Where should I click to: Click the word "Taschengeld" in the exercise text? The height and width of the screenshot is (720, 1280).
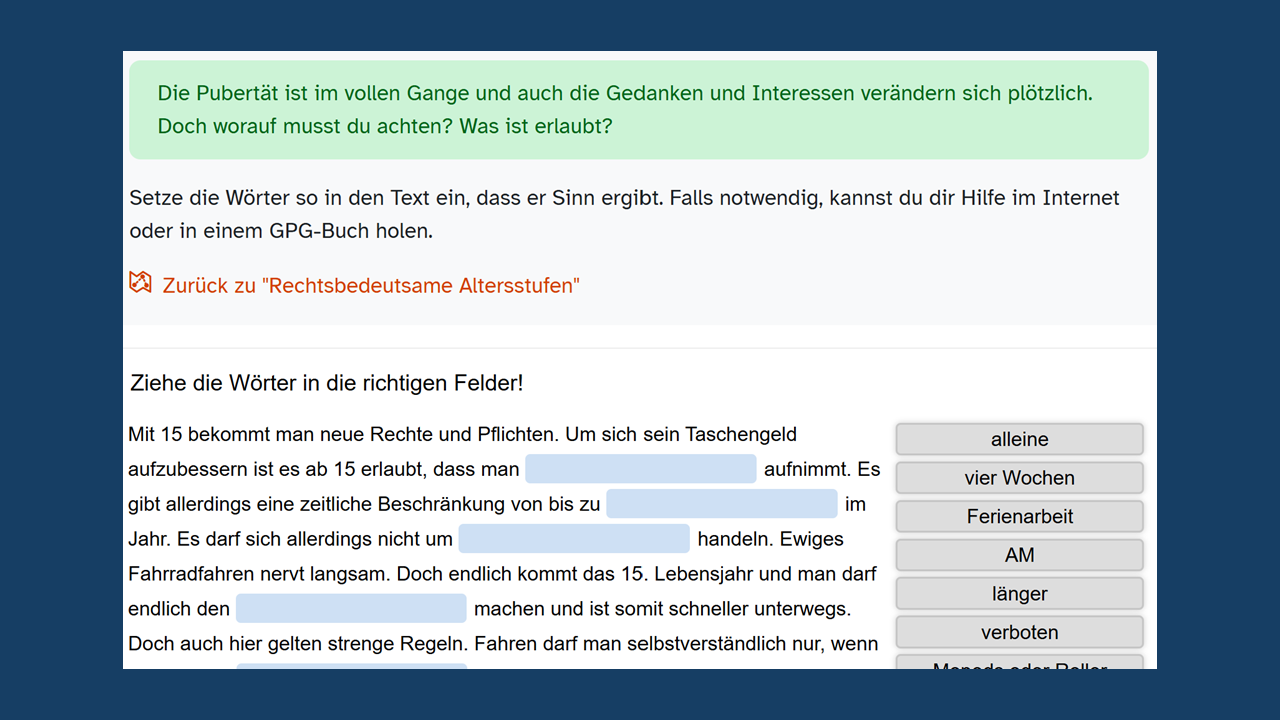(739, 435)
